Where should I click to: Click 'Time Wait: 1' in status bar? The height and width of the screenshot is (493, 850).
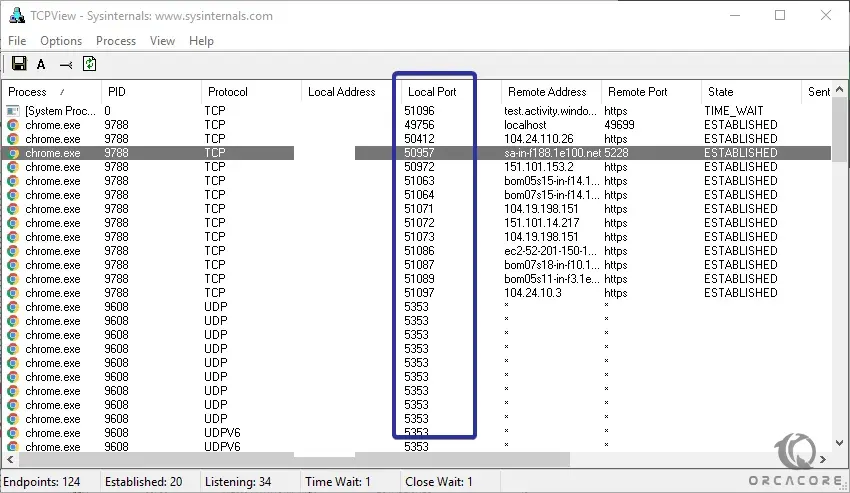click(338, 482)
